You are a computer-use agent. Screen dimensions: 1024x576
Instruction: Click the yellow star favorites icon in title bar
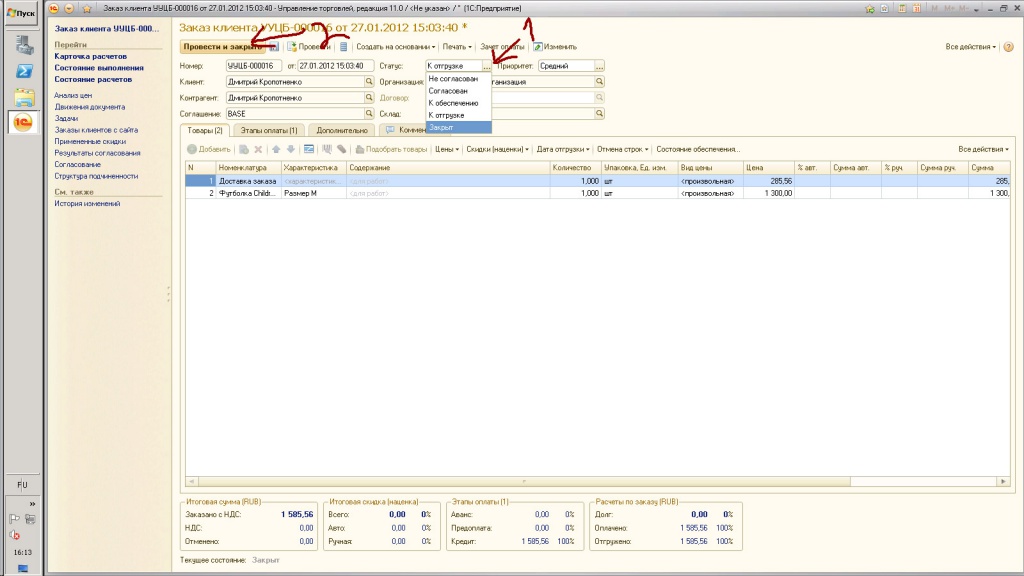tap(86, 8)
